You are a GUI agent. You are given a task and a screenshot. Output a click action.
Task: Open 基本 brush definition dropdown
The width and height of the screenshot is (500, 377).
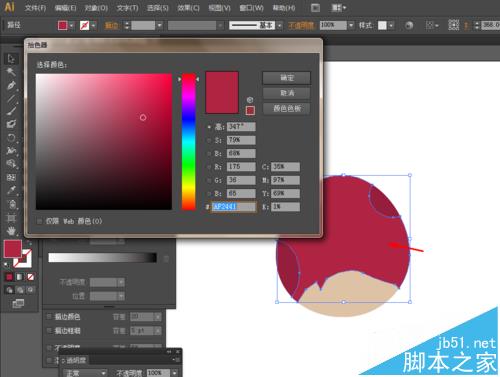point(279,25)
